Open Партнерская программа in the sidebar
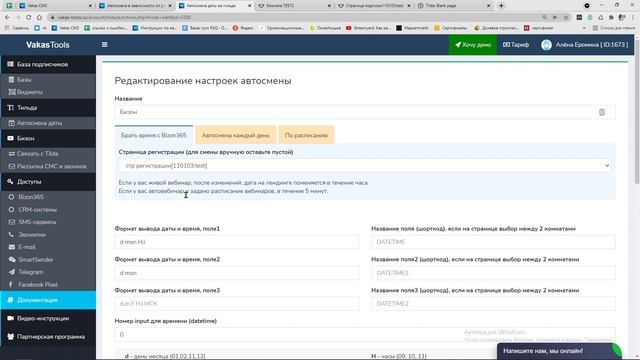This screenshot has height=360, width=640. (x=48, y=337)
